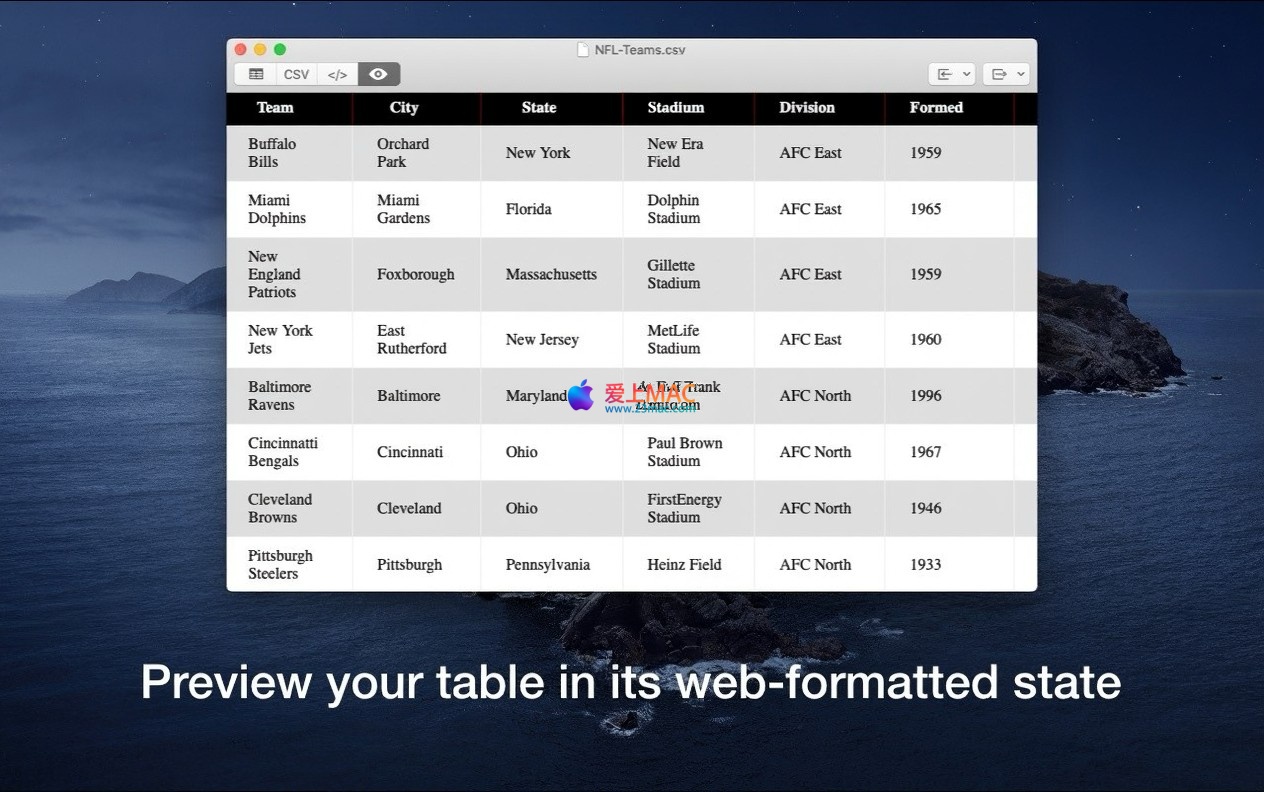Select the Stadium column header
The image size is (1264, 792).
click(x=676, y=108)
